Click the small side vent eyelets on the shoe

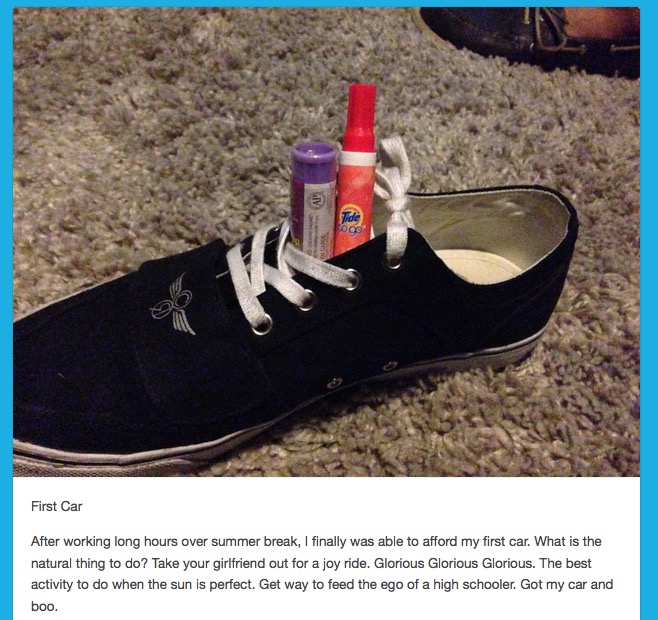click(362, 375)
